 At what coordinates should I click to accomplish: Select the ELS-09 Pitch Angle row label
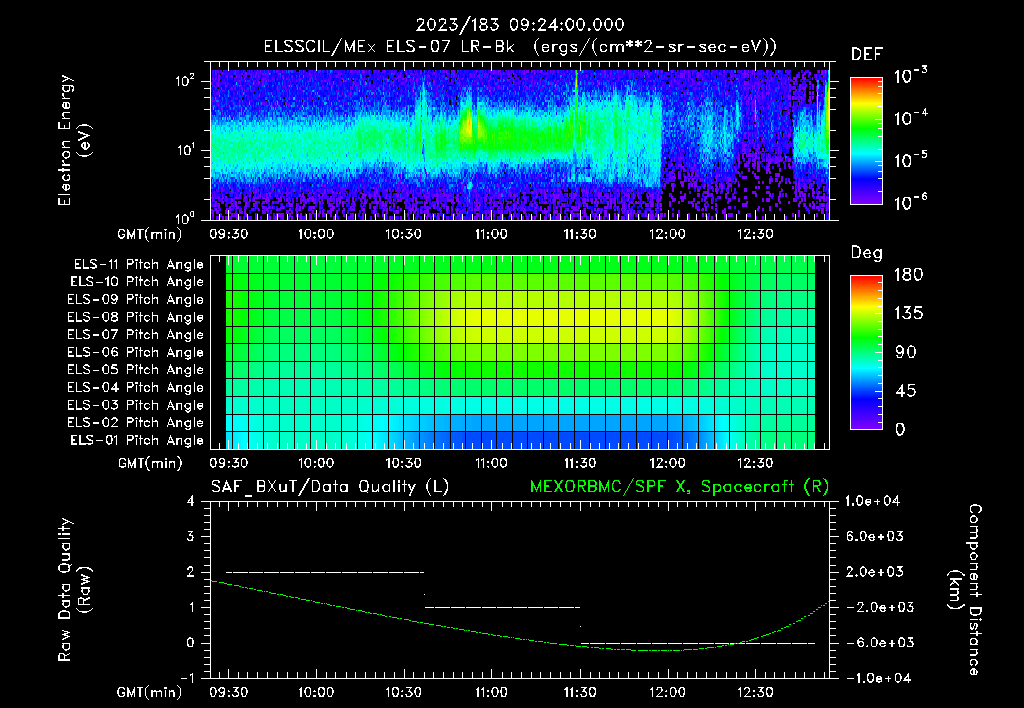coord(136,300)
